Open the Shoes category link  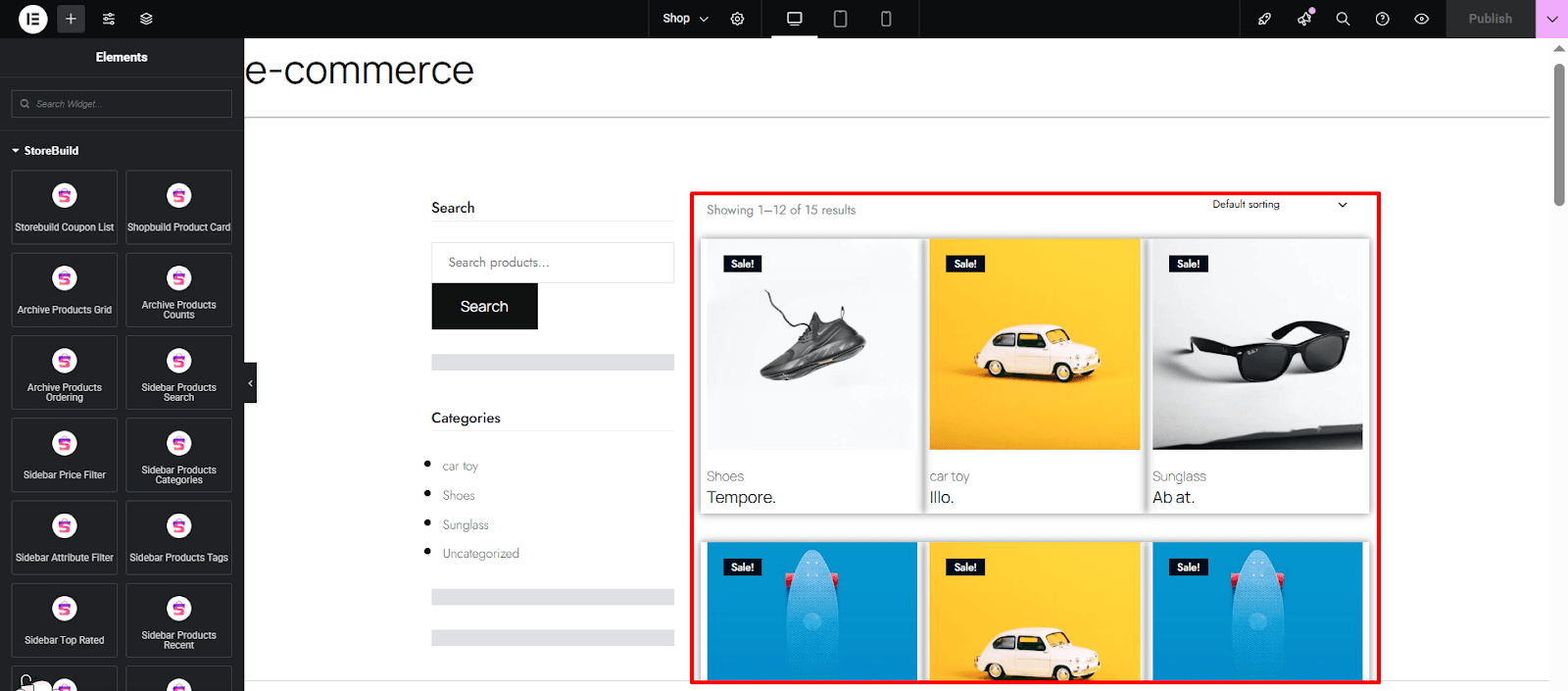pos(459,496)
